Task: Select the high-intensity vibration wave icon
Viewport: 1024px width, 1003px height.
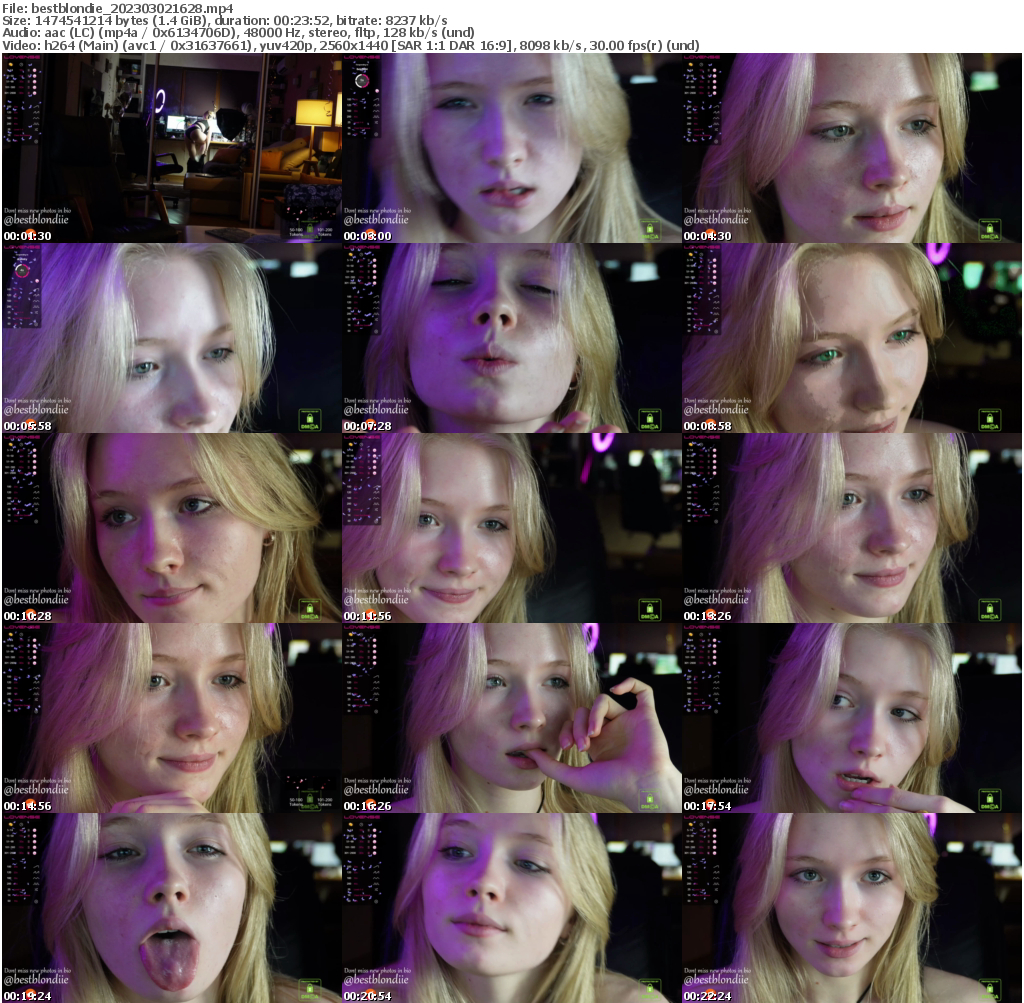Action: pyautogui.click(x=36, y=123)
